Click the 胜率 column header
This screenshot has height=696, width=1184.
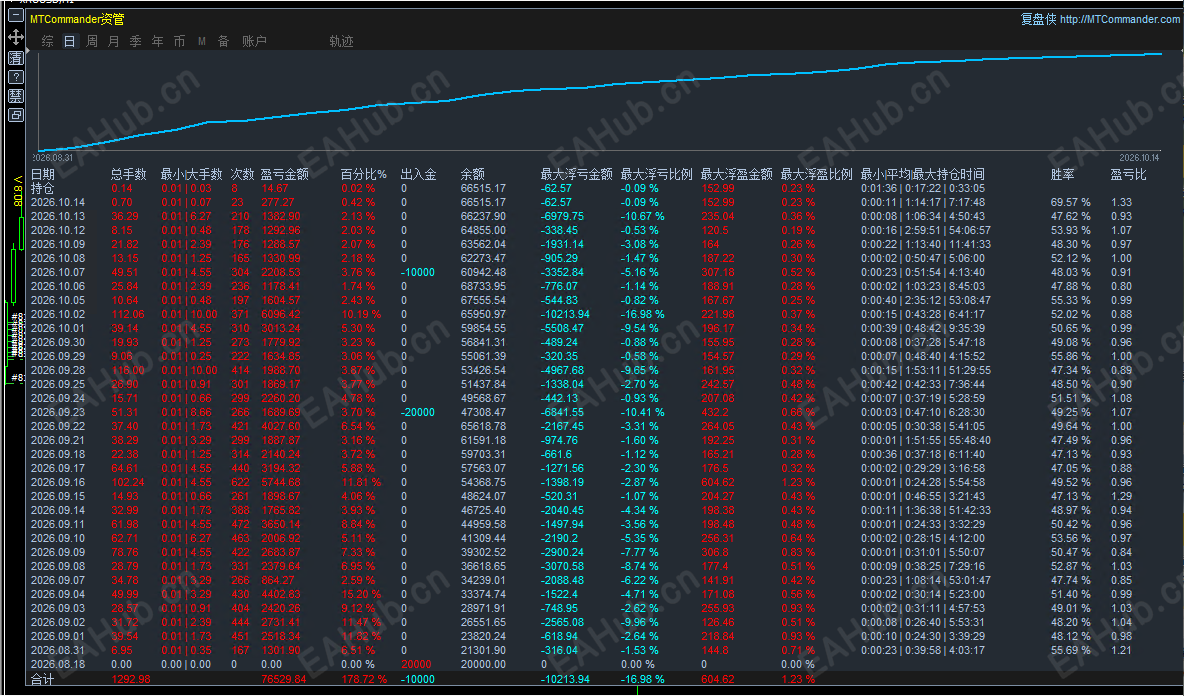1062,174
